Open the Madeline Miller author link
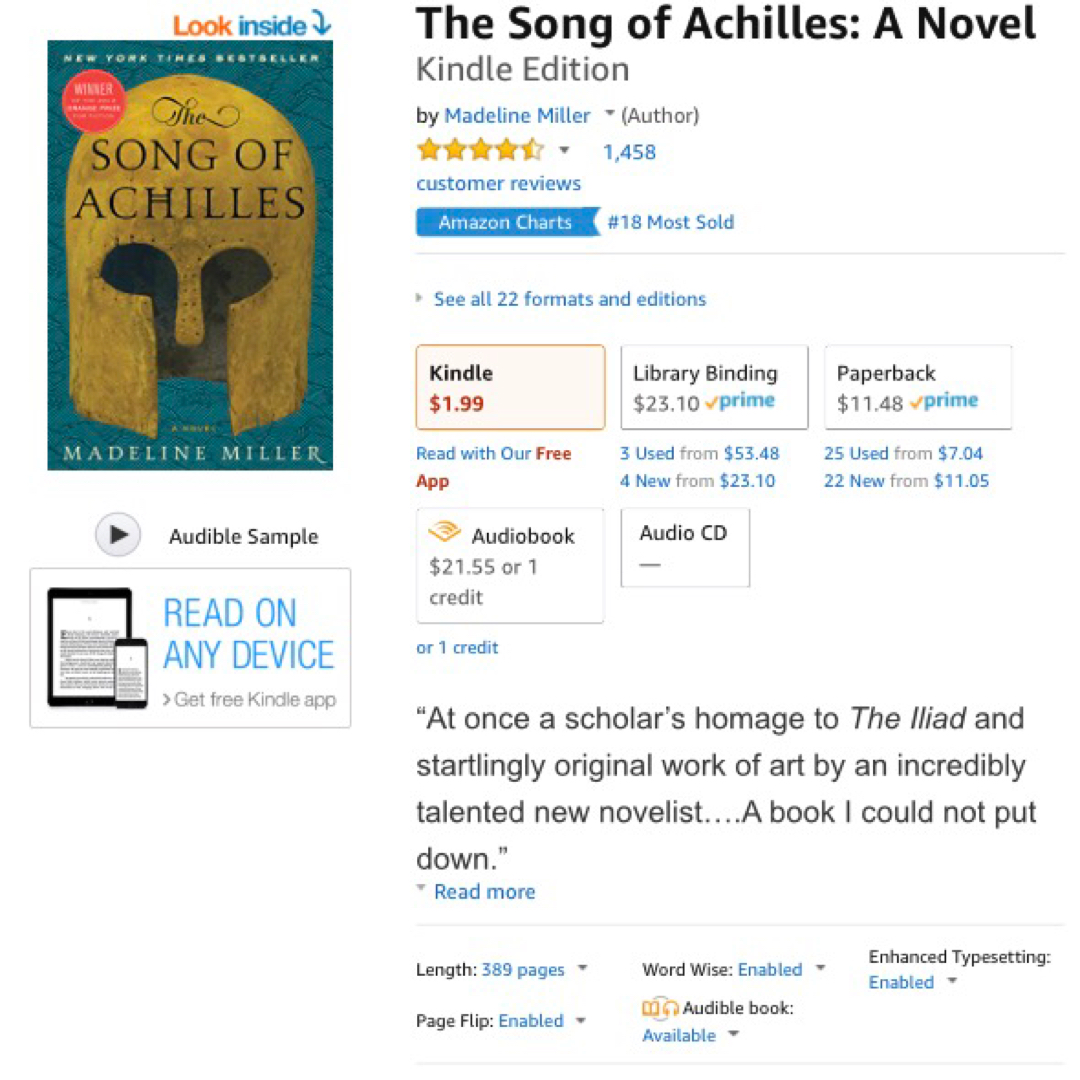 coord(517,115)
